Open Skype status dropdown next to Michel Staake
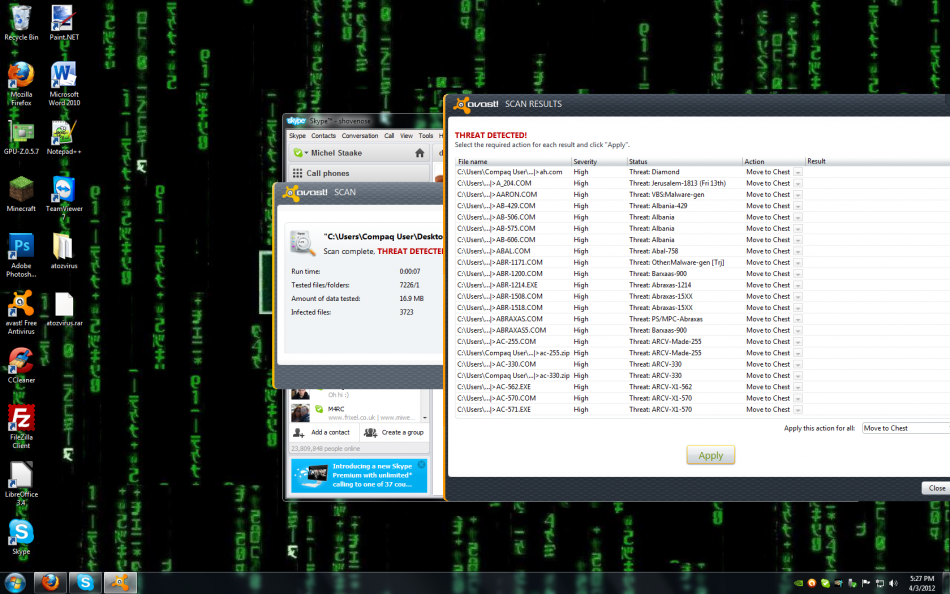 click(300, 153)
